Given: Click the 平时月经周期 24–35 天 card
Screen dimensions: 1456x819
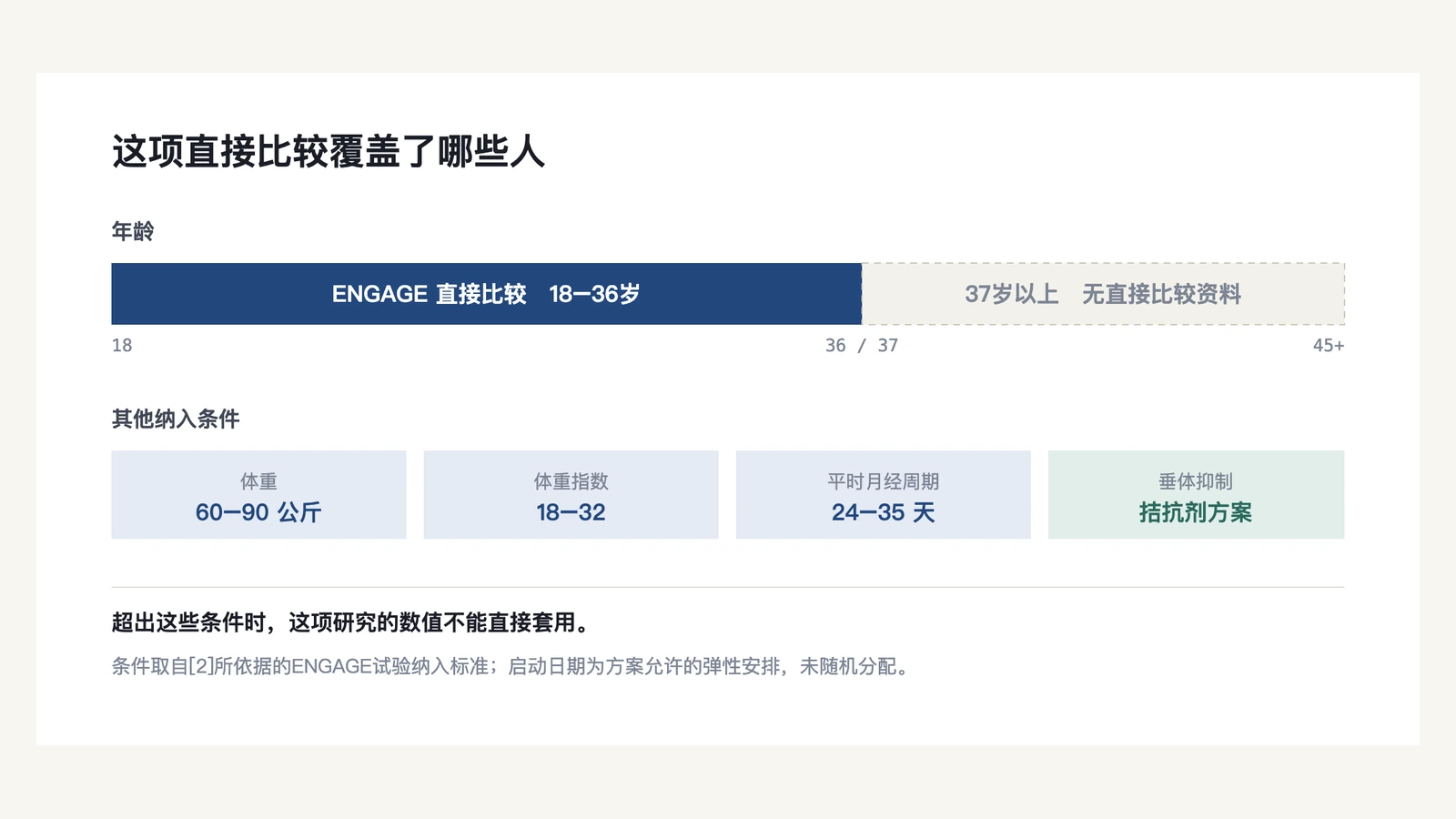Looking at the screenshot, I should pos(883,494).
